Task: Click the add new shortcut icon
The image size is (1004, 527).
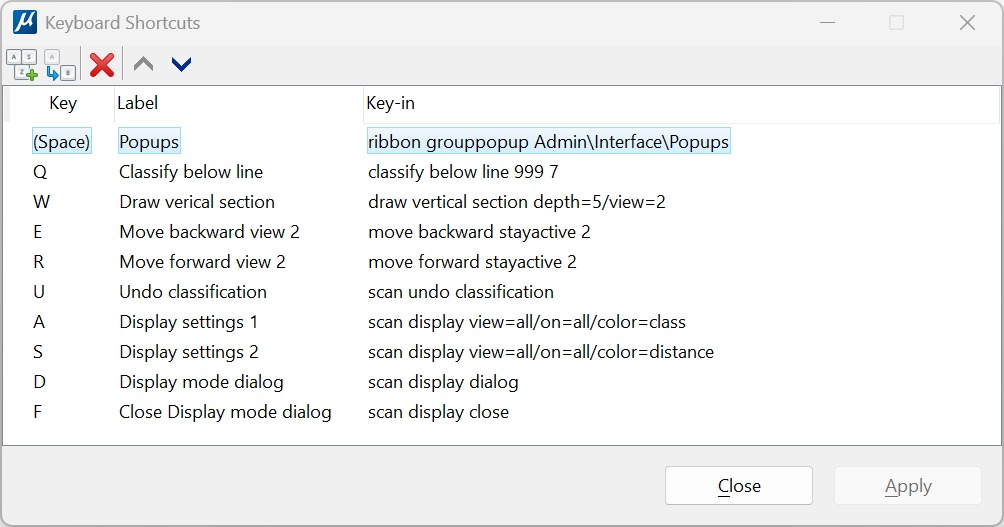Action: [23, 65]
